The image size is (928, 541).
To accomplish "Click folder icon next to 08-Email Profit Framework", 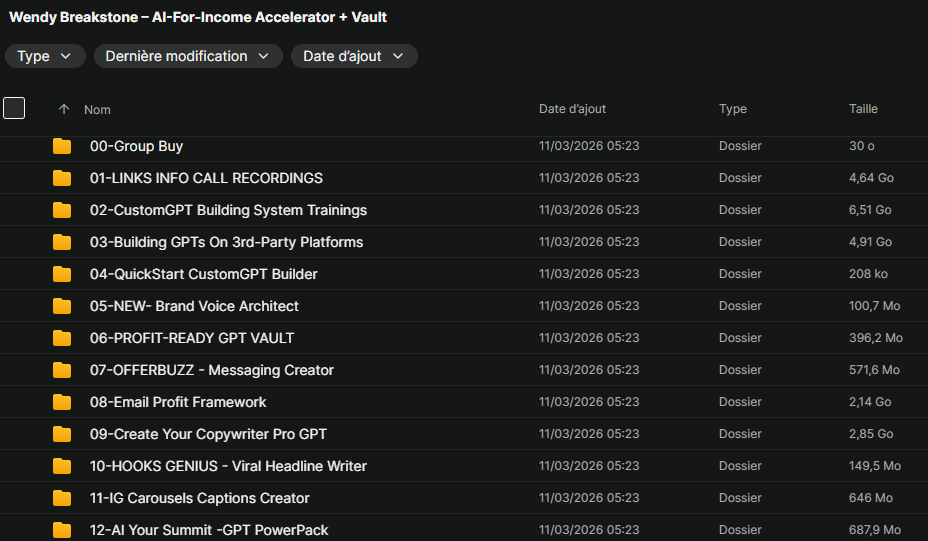I will [x=62, y=402].
